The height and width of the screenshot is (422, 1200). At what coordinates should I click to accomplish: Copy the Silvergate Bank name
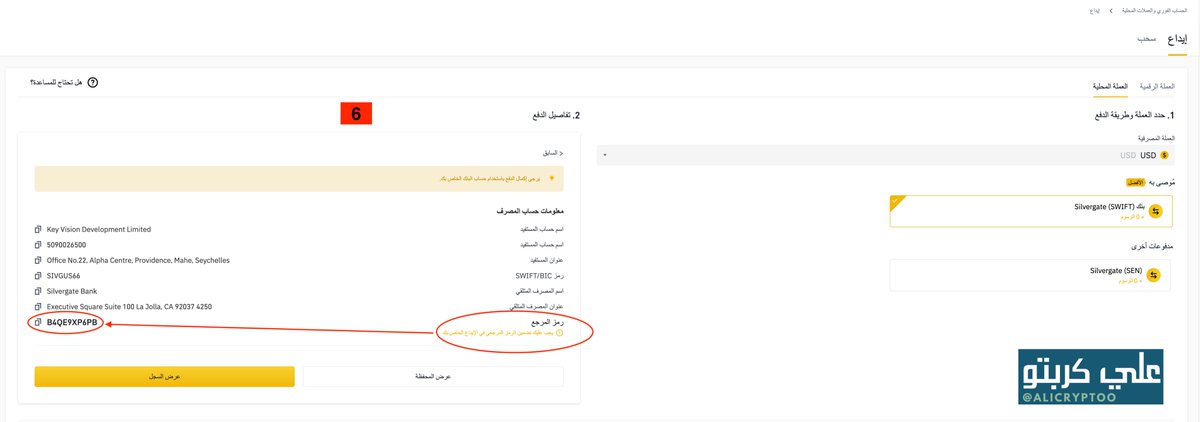coord(37,291)
